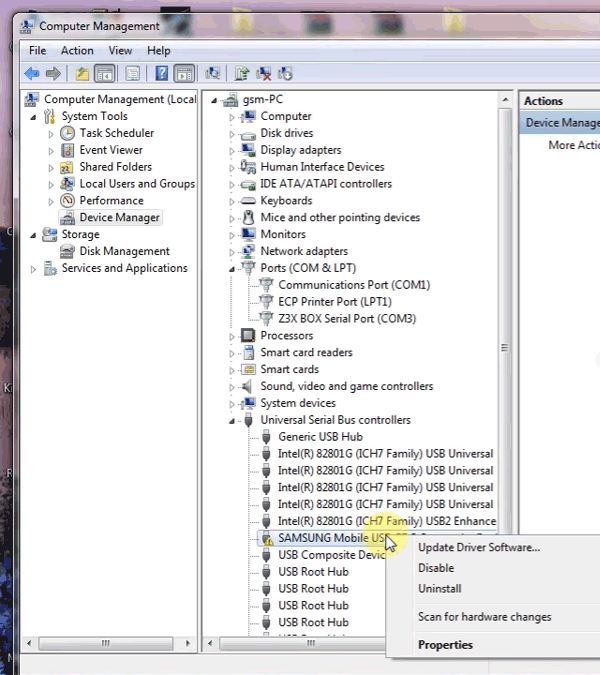600x675 pixels.
Task: Open Properties from the context menu
Action: 445,645
